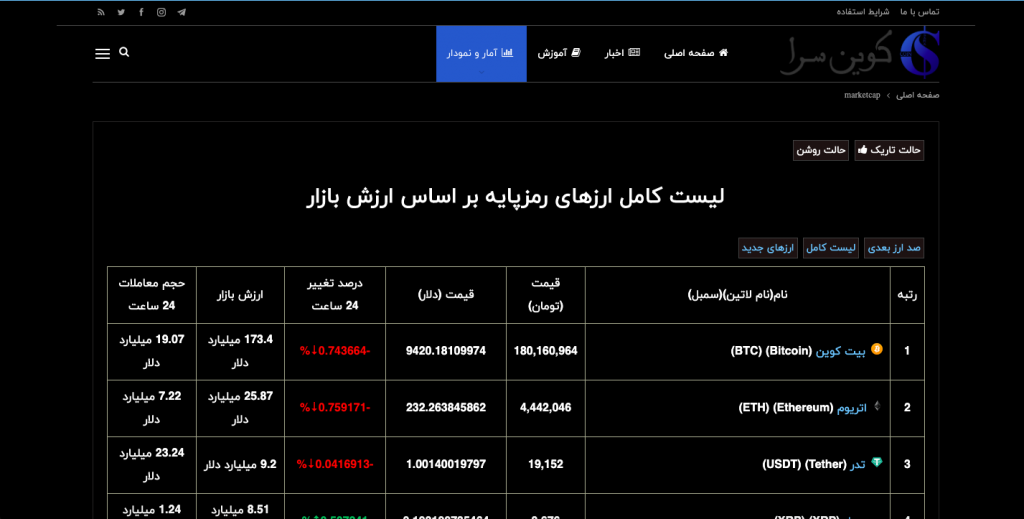Click the (USDT) (Tether) symbol text
Viewport: 1024px width, 519px height.
(x=805, y=465)
